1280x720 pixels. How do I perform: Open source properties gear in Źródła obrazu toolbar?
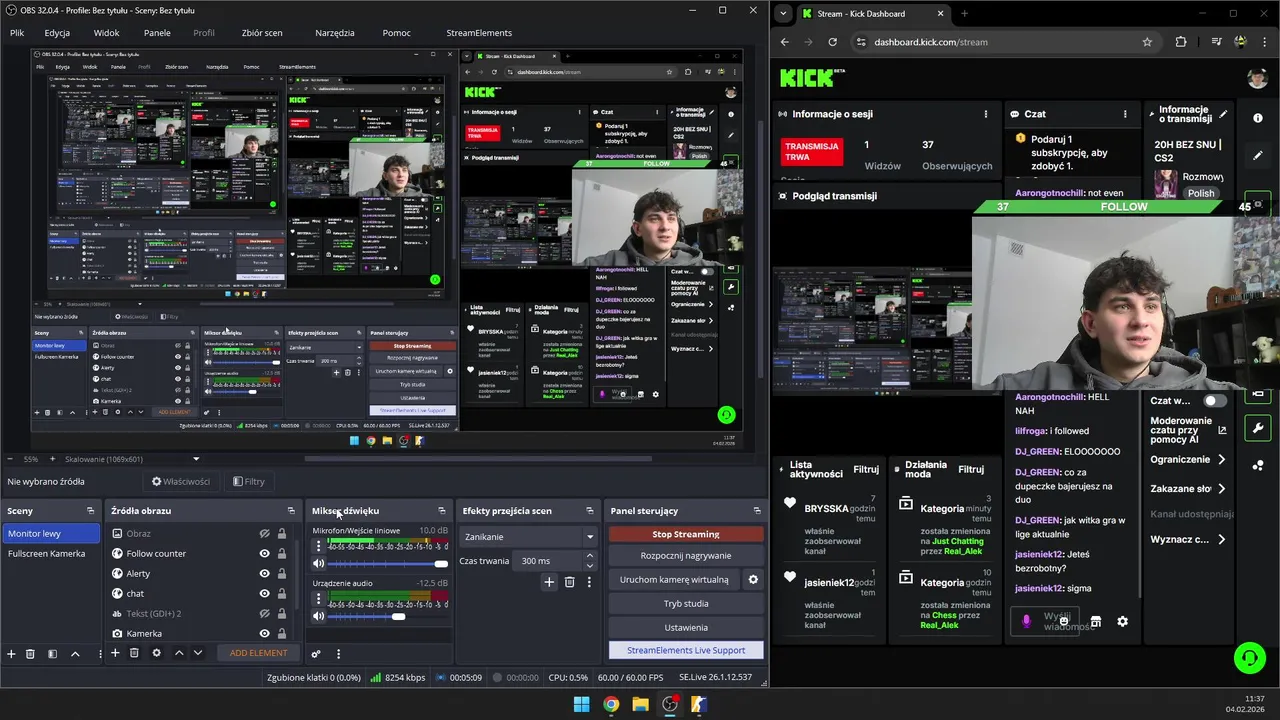click(x=156, y=653)
